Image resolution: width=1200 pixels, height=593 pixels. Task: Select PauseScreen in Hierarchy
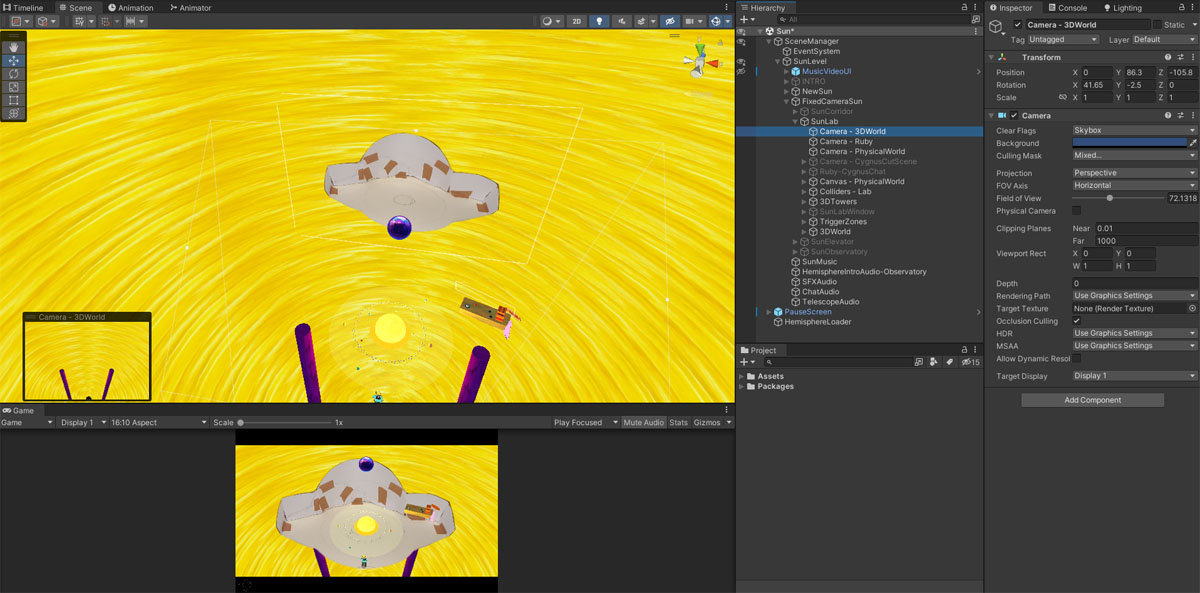click(x=808, y=312)
